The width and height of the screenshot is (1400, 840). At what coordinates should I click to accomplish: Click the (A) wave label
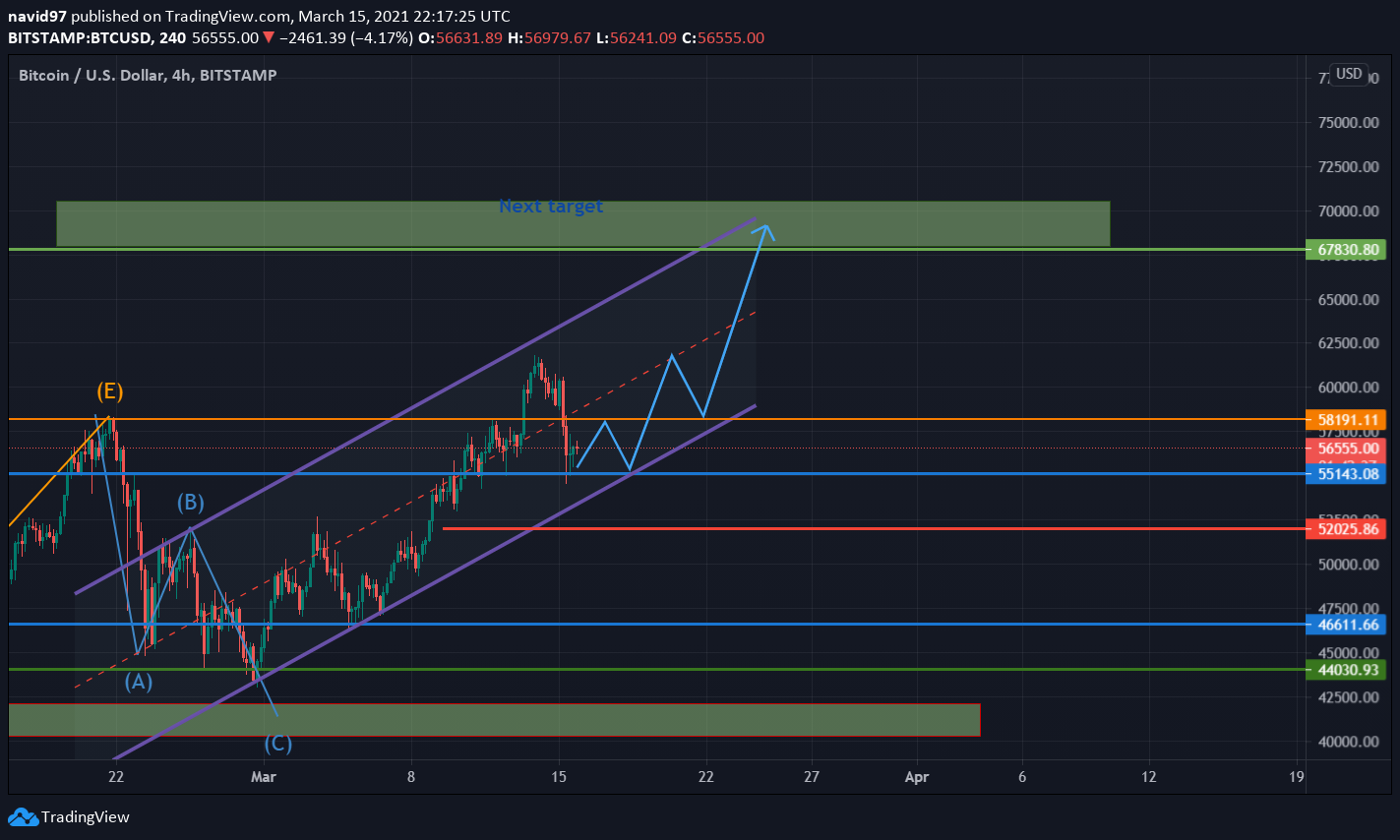pos(139,682)
